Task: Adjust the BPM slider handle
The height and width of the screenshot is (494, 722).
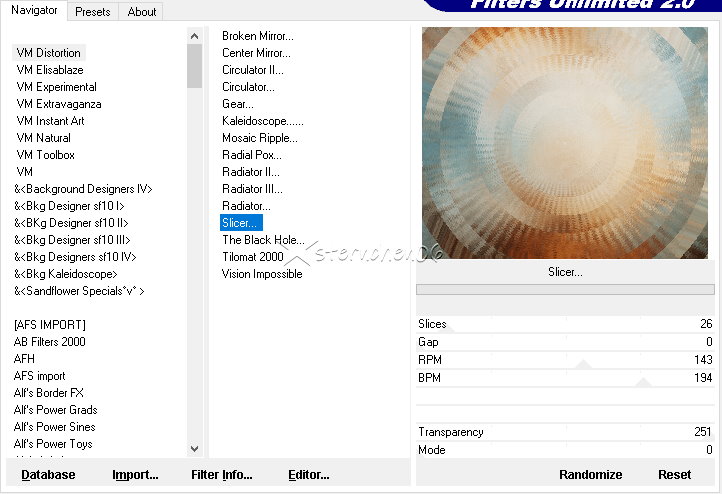Action: click(643, 382)
